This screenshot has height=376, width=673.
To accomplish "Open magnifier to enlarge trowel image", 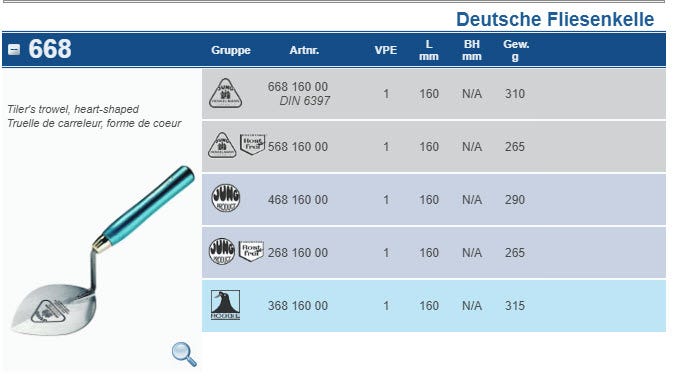I will pos(184,354).
